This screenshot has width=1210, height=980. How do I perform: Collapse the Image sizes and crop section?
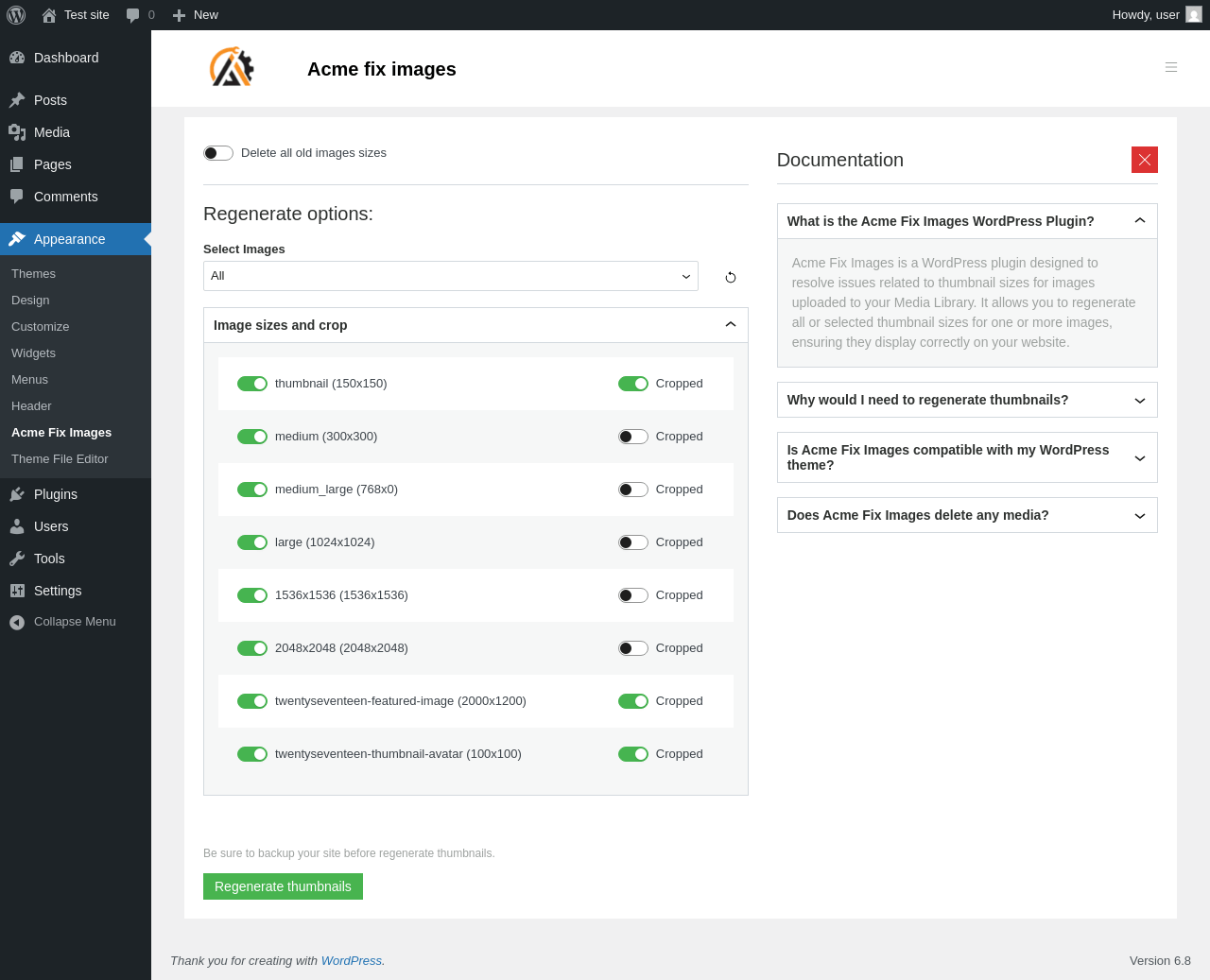click(x=475, y=325)
